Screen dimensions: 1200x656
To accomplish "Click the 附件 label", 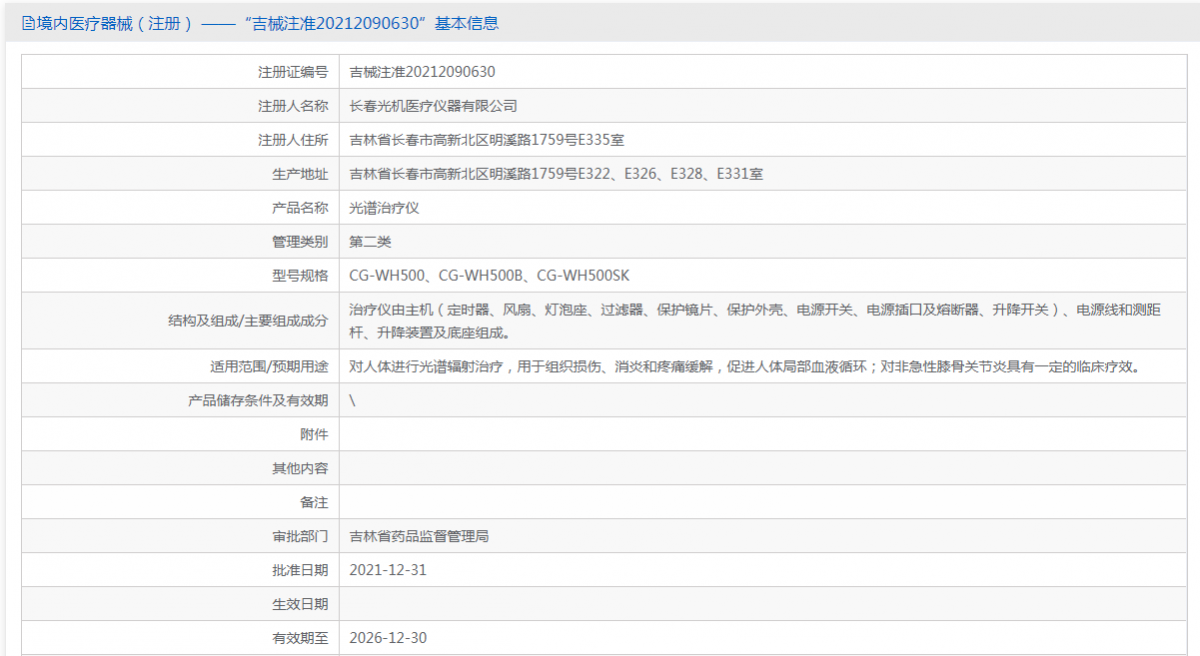I will pyautogui.click(x=314, y=434).
